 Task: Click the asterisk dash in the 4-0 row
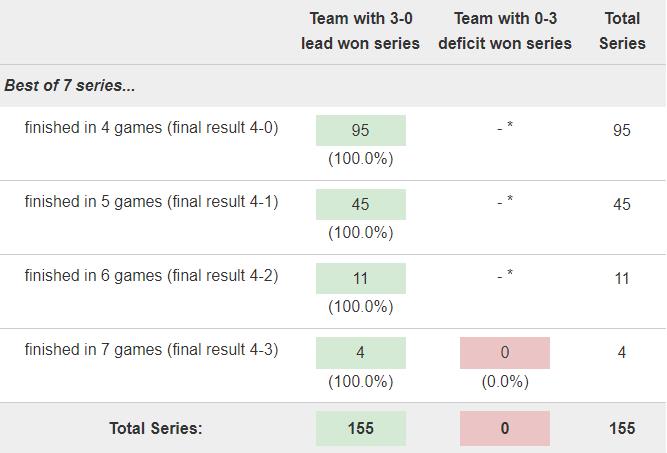[505, 127]
